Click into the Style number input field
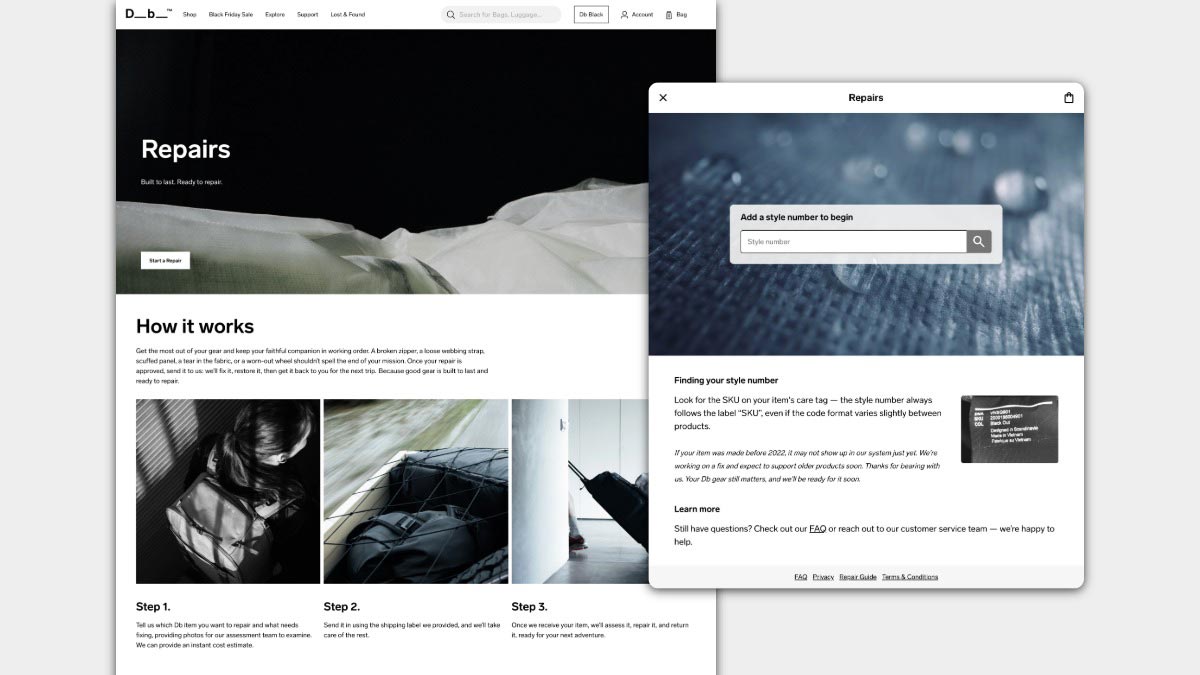The width and height of the screenshot is (1200, 675). (852, 242)
